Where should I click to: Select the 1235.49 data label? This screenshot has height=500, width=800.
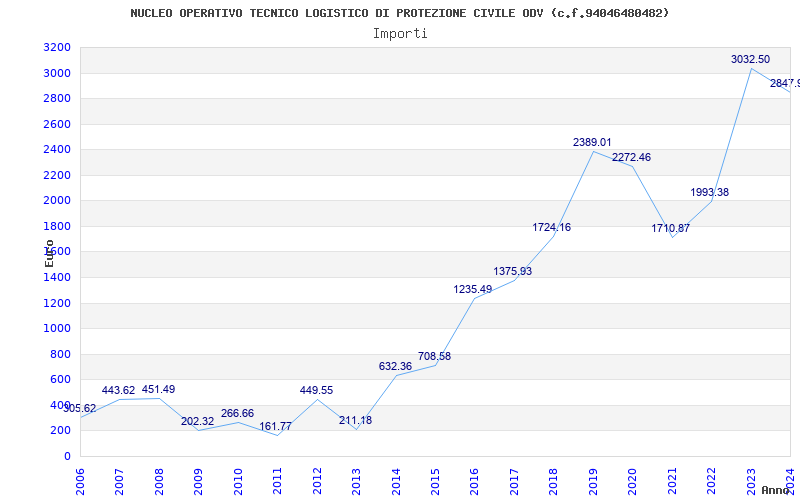[472, 289]
